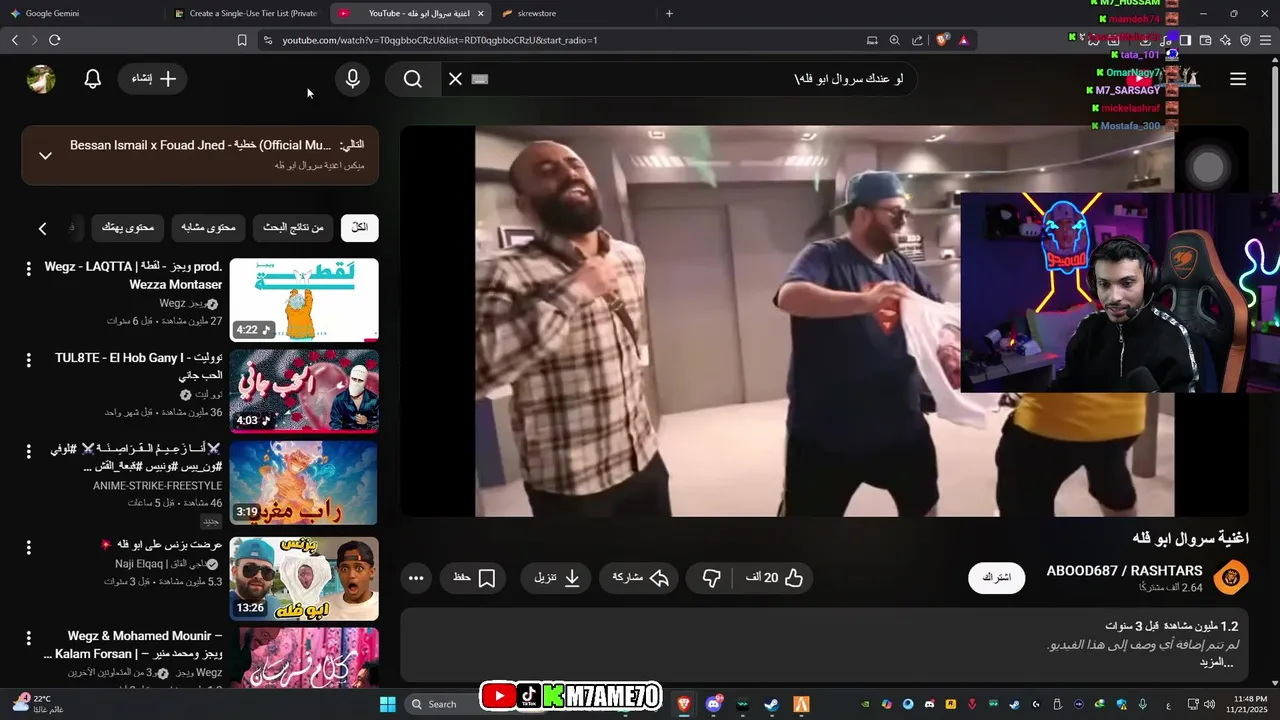Image resolution: width=1280 pixels, height=720 pixels.
Task: Show more filter chips with arrow
Action: click(43, 228)
